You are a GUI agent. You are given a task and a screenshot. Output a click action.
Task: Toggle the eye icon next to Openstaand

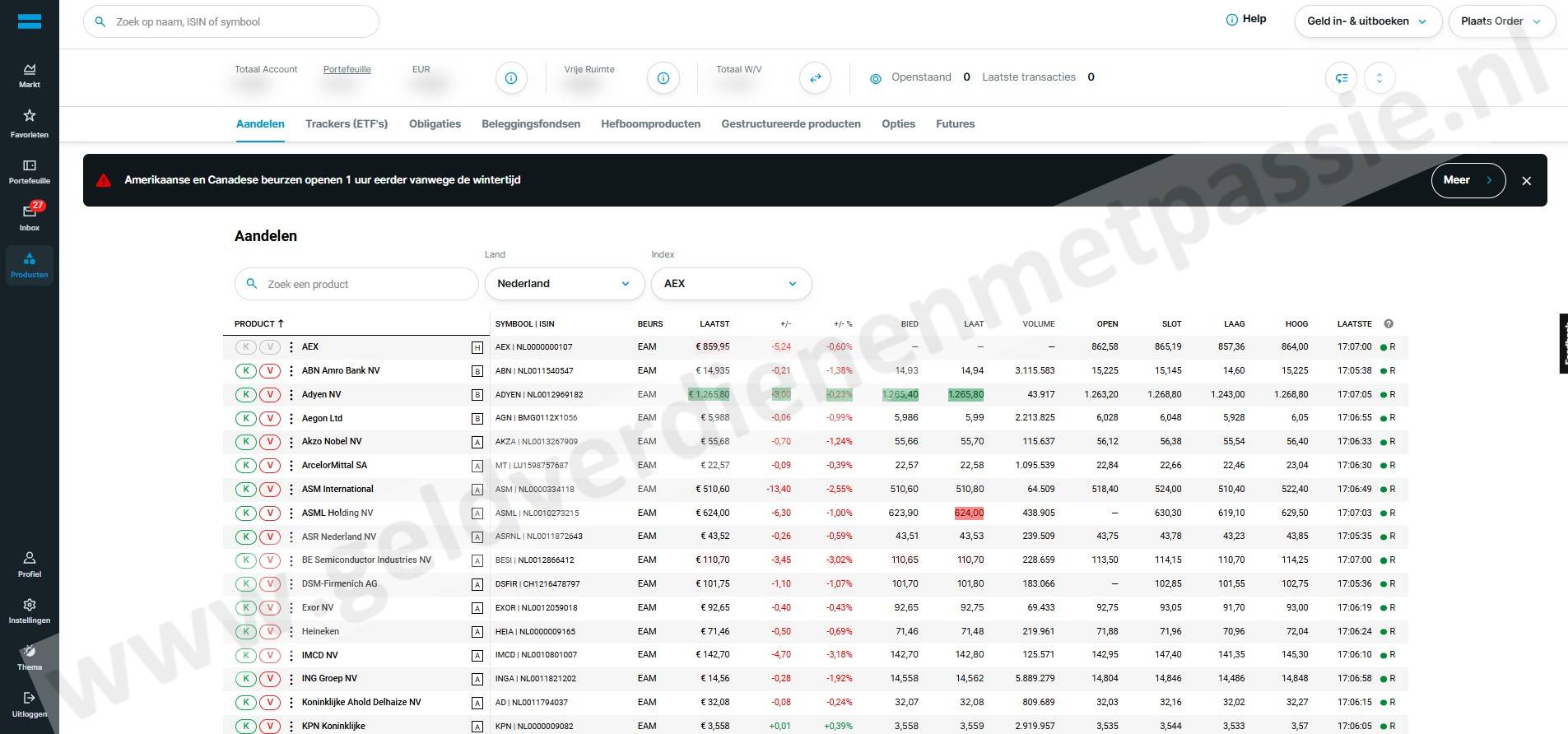coord(875,78)
